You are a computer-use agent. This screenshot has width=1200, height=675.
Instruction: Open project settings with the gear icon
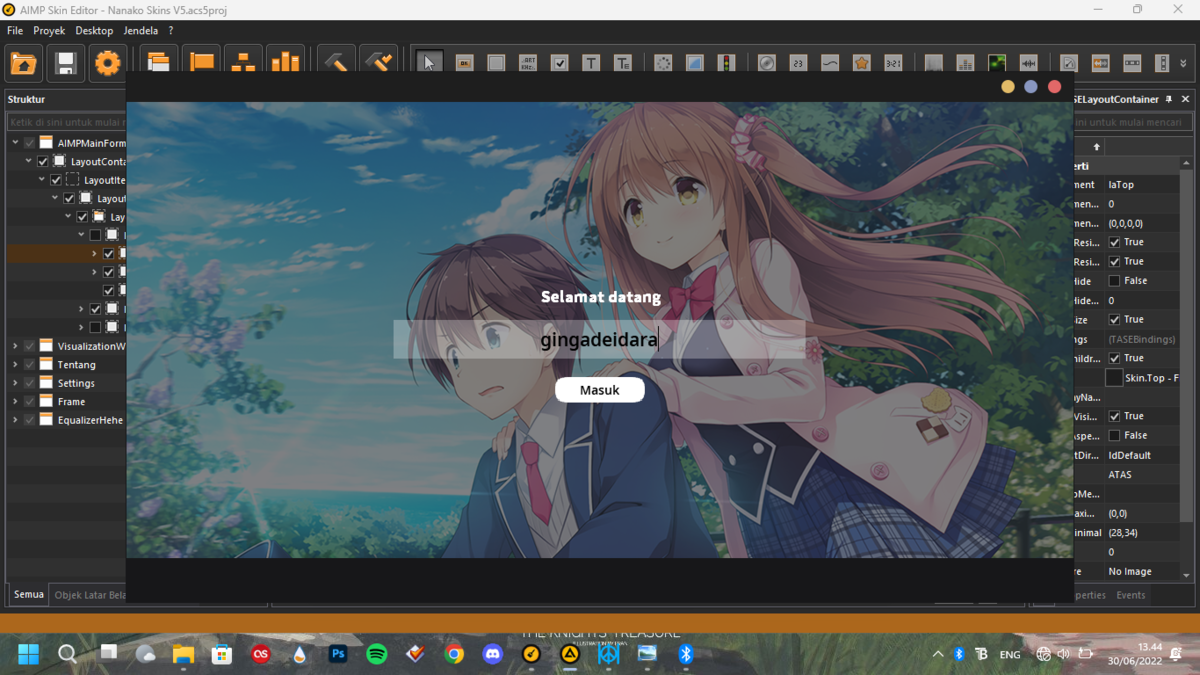(107, 64)
